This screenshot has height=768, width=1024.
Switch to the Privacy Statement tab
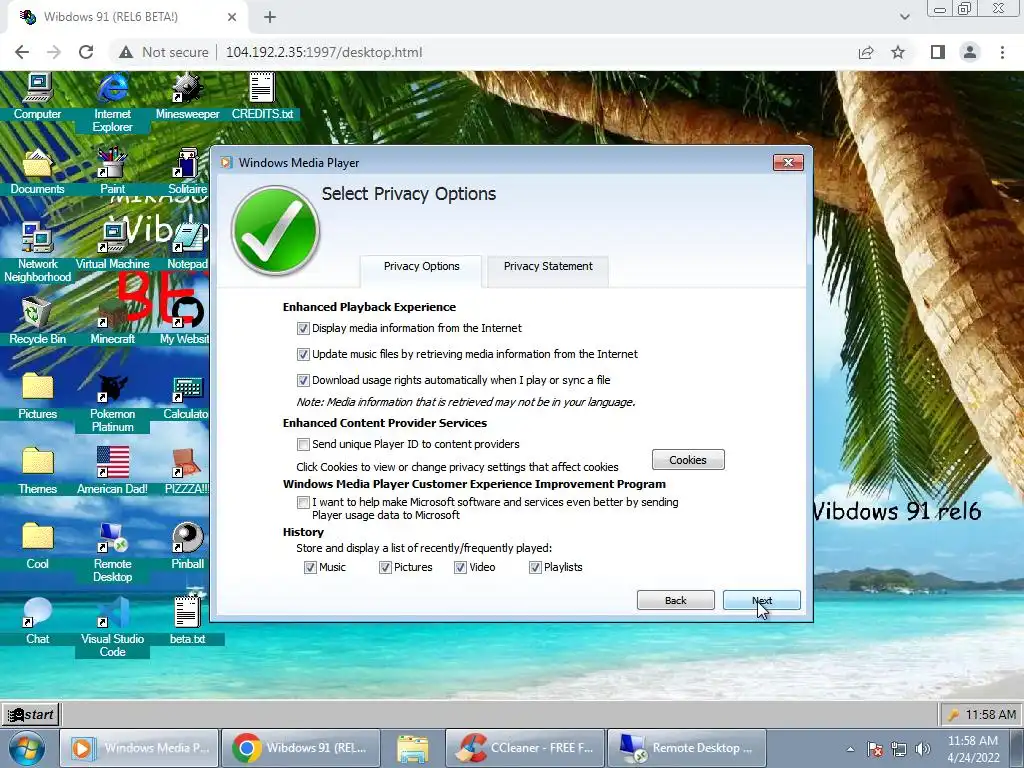tap(548, 269)
